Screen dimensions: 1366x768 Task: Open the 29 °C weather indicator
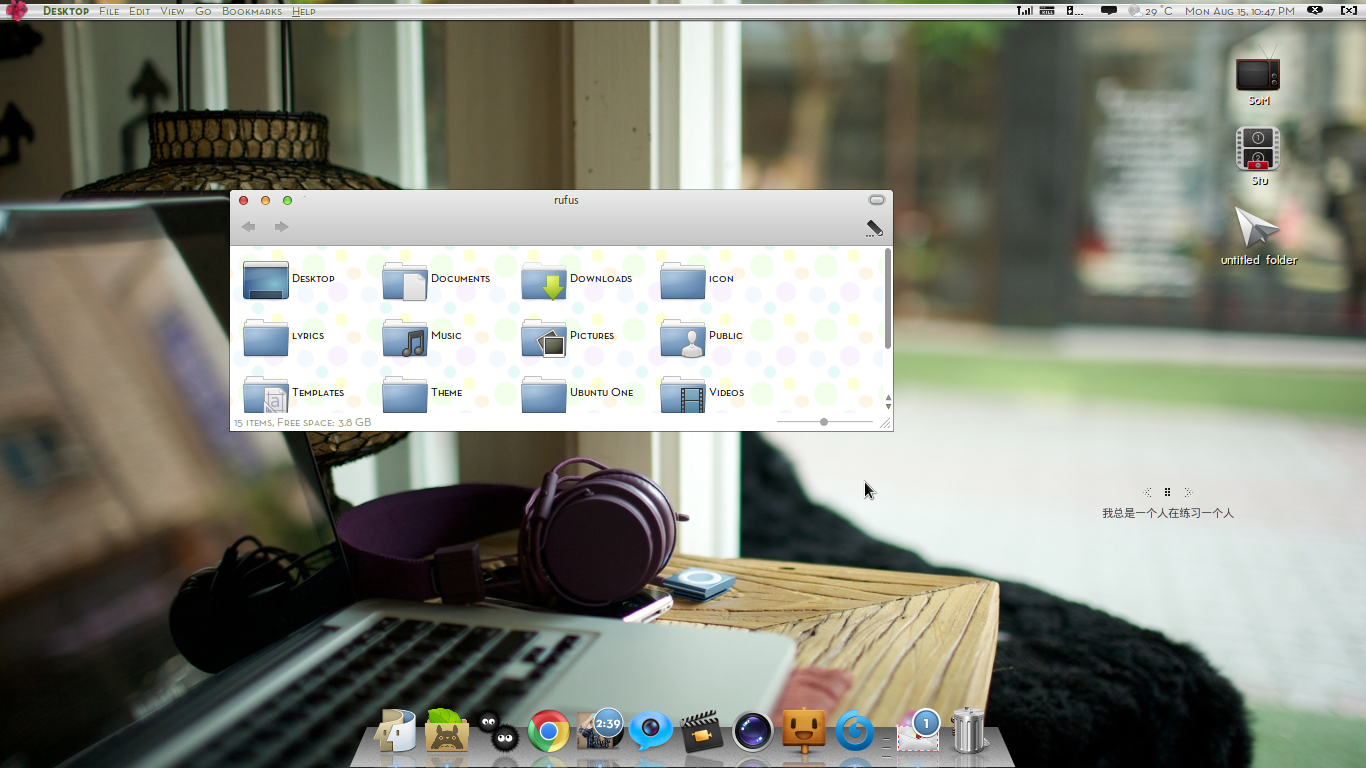tap(1150, 11)
